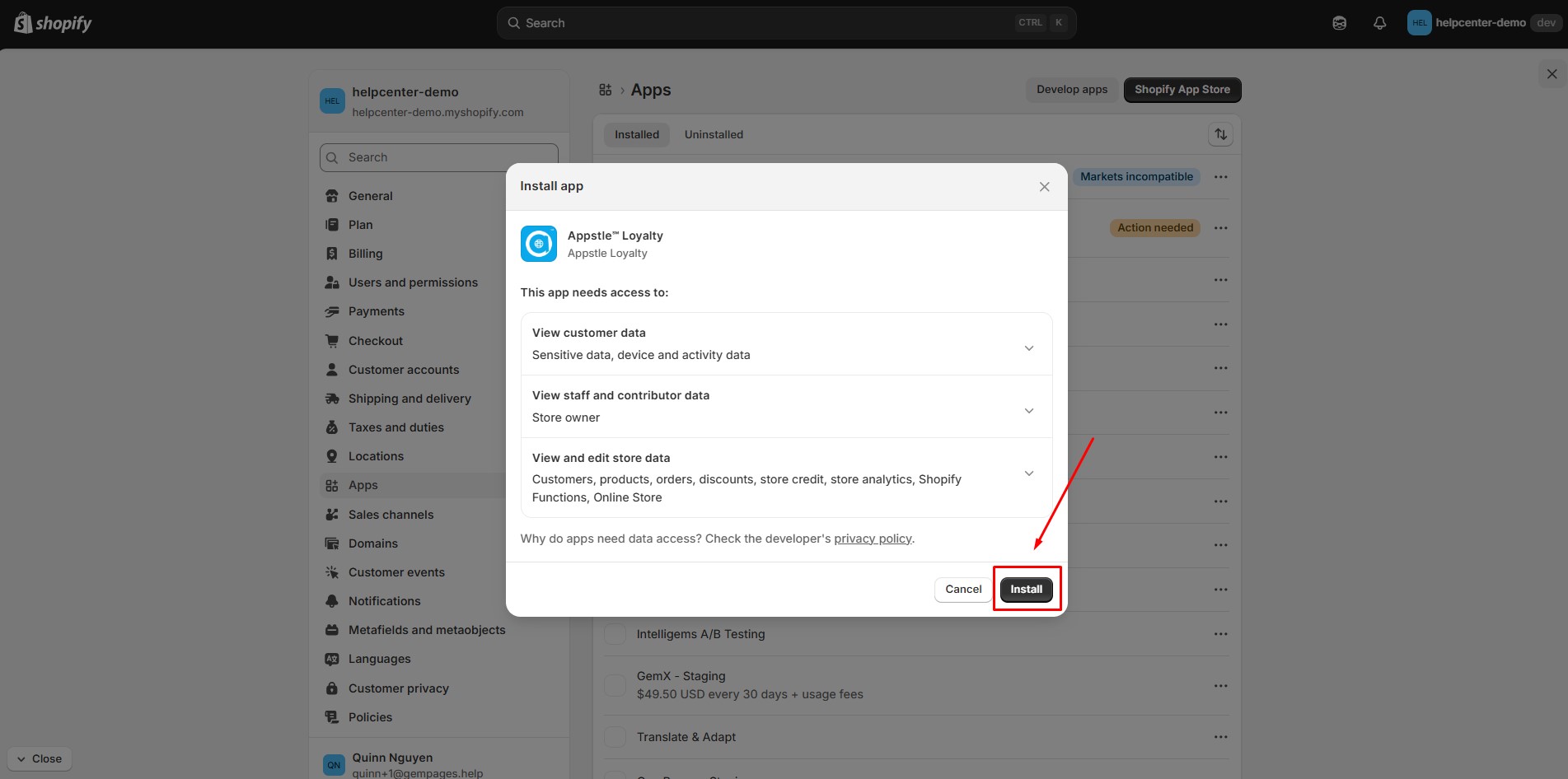Click the Appstle Loyalty app icon
Screen dimensions: 1568x779
(x=539, y=244)
